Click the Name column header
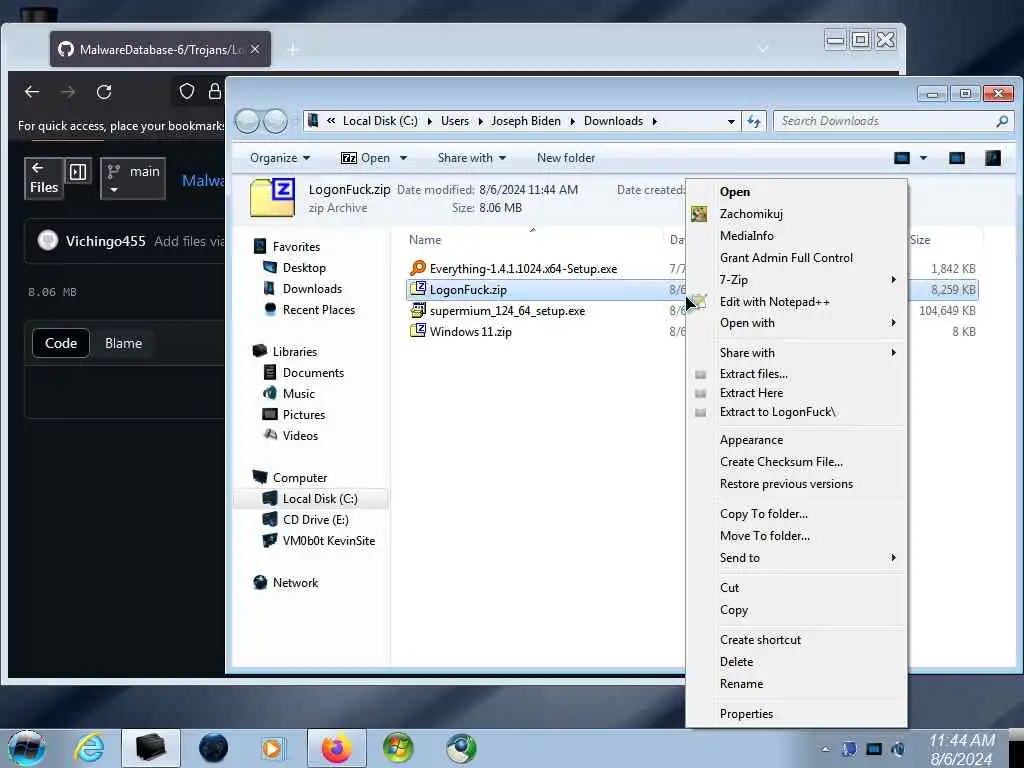Screen dimensions: 1024x768 click(424, 240)
